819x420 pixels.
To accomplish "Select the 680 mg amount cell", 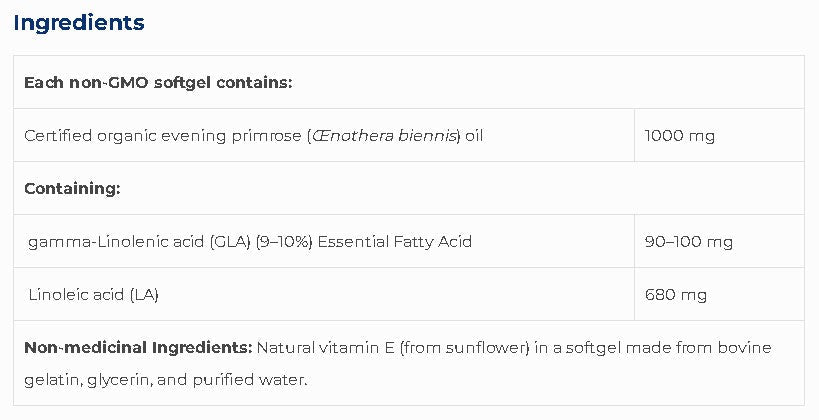I will [x=676, y=294].
